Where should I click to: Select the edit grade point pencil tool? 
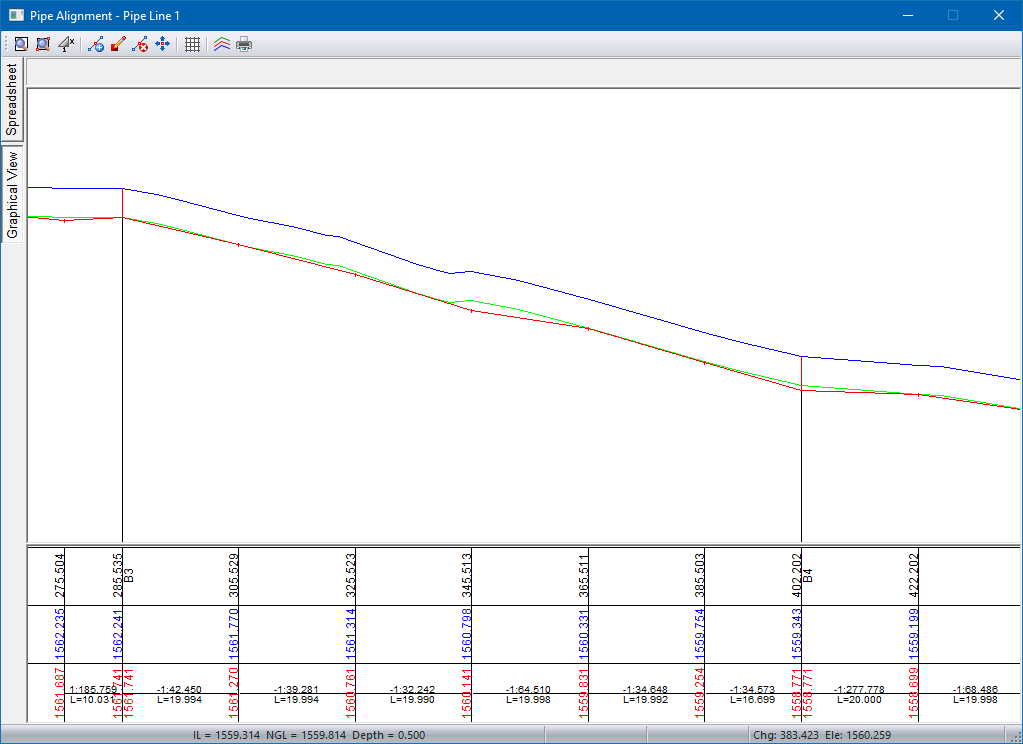pos(118,44)
